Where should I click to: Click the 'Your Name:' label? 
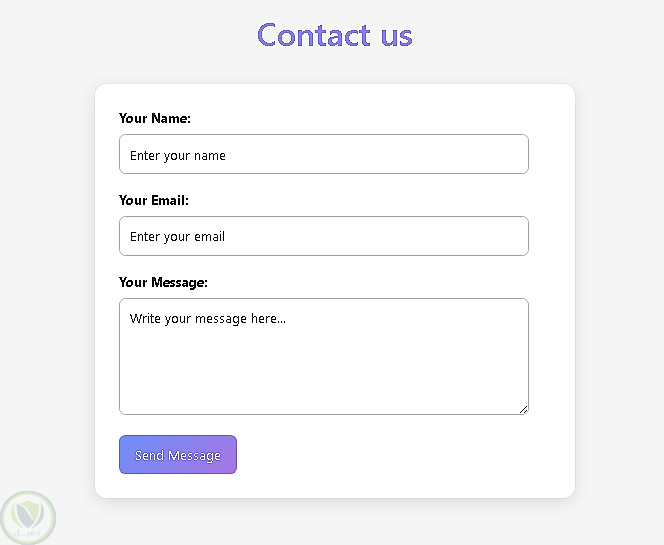pos(154,118)
